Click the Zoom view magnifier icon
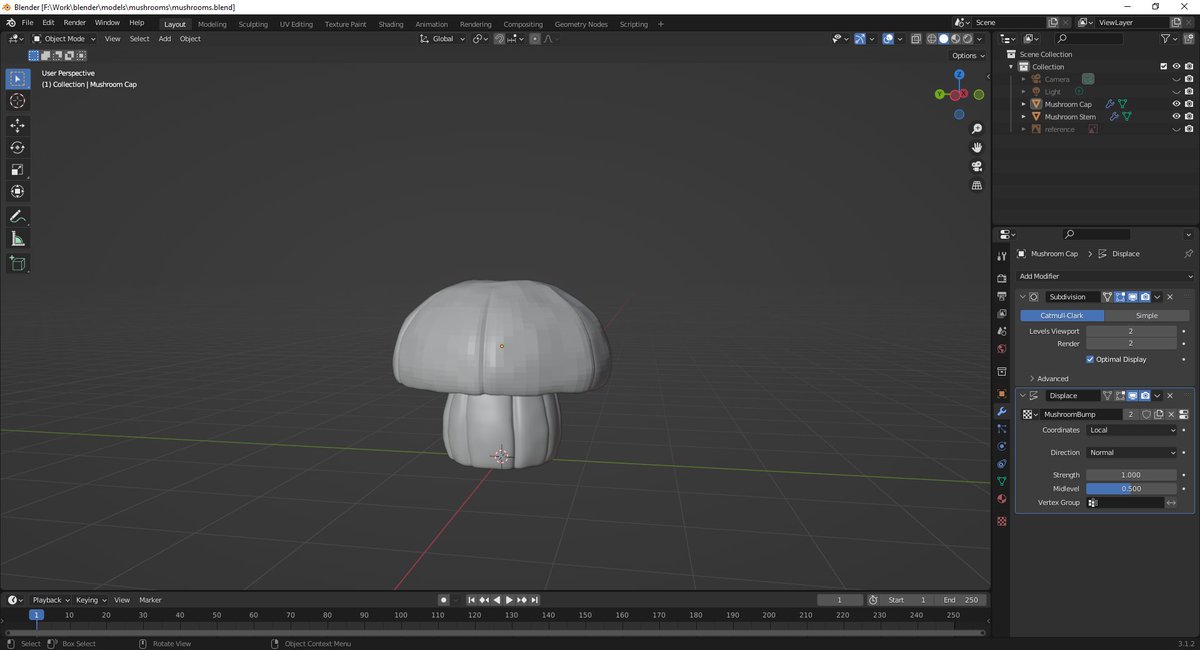The width and height of the screenshot is (1200, 650). pos(977,129)
